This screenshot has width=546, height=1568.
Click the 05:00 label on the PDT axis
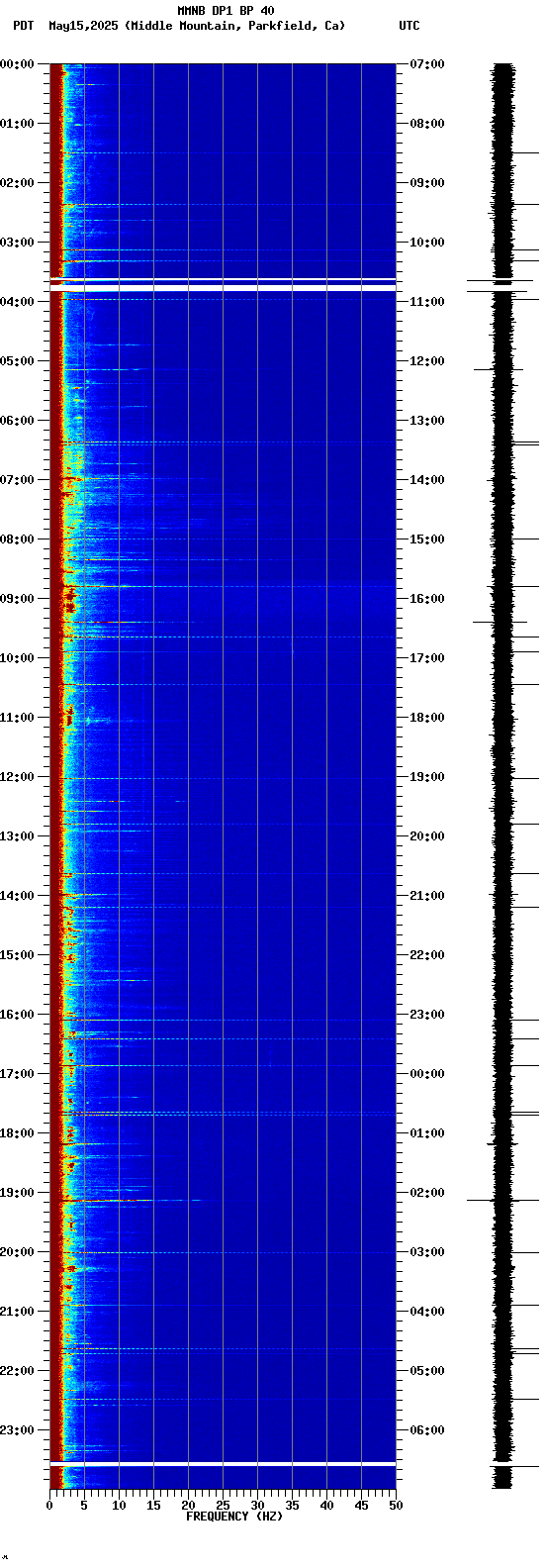pyautogui.click(x=18, y=361)
